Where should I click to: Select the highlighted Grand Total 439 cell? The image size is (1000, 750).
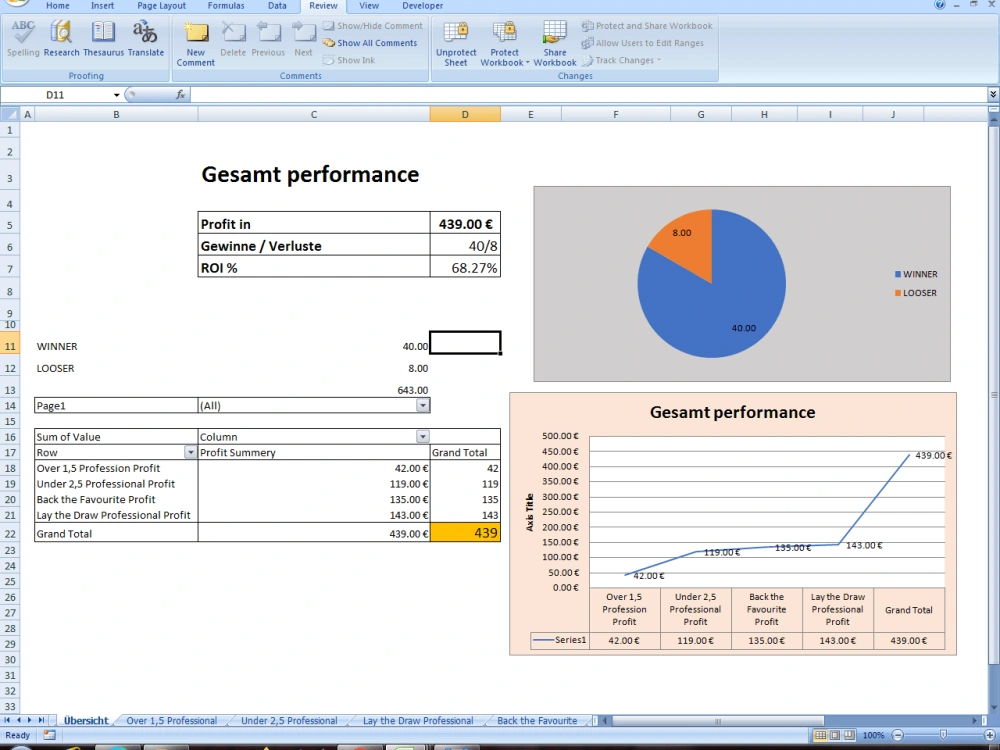point(465,533)
